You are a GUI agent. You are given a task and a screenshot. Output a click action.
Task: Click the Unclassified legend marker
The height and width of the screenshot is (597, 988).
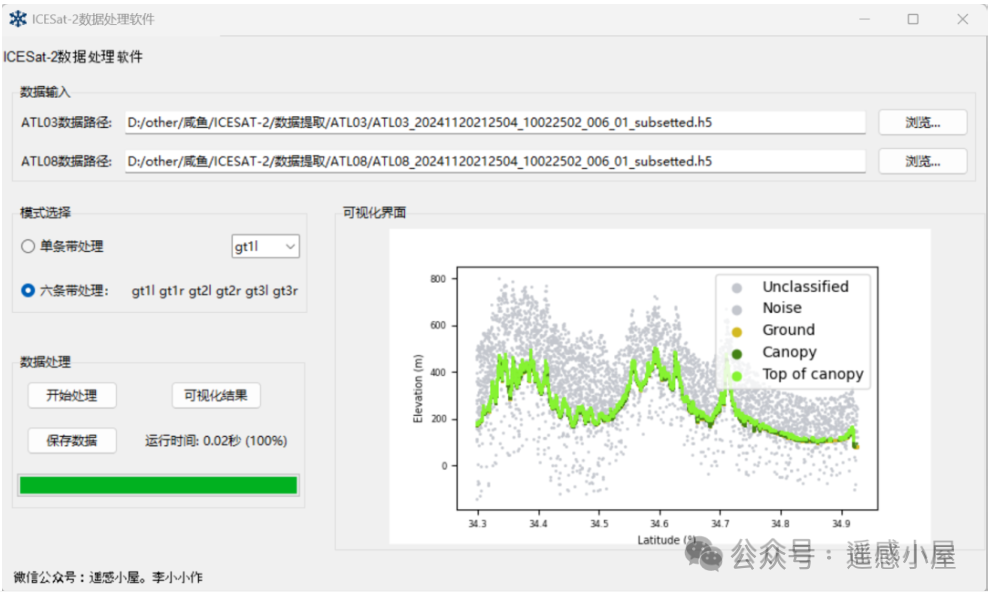pyautogui.click(x=737, y=288)
